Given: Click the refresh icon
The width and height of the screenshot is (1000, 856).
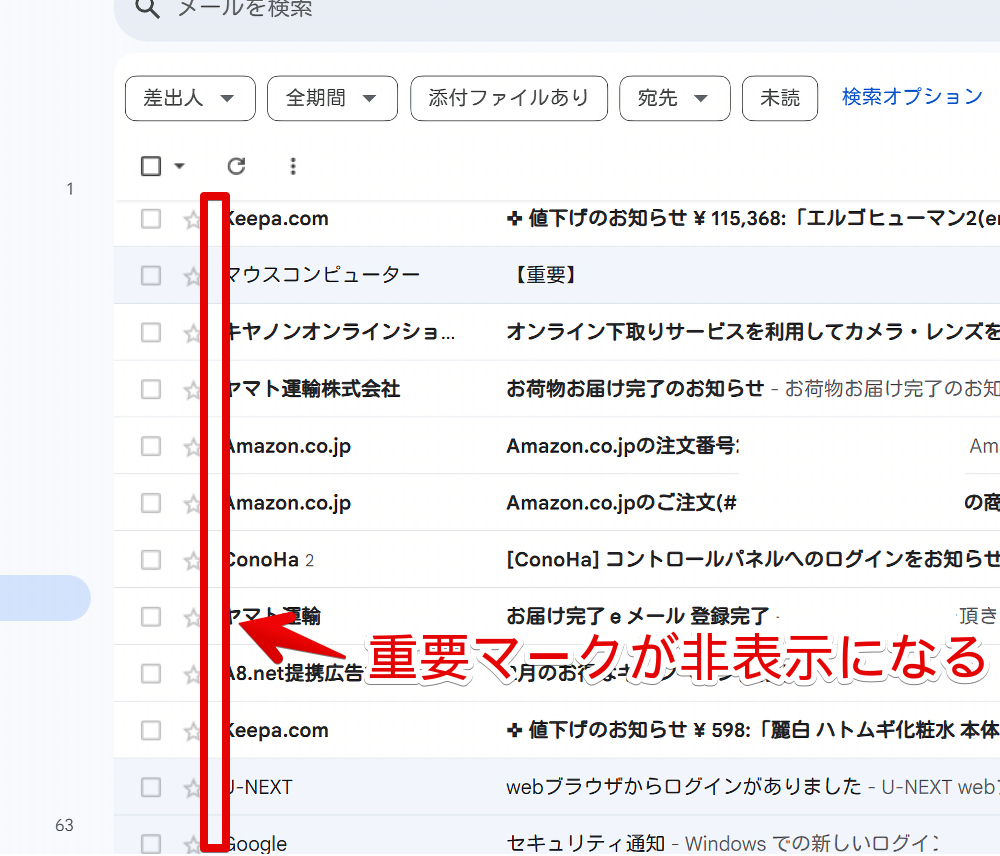Looking at the screenshot, I should [x=237, y=166].
